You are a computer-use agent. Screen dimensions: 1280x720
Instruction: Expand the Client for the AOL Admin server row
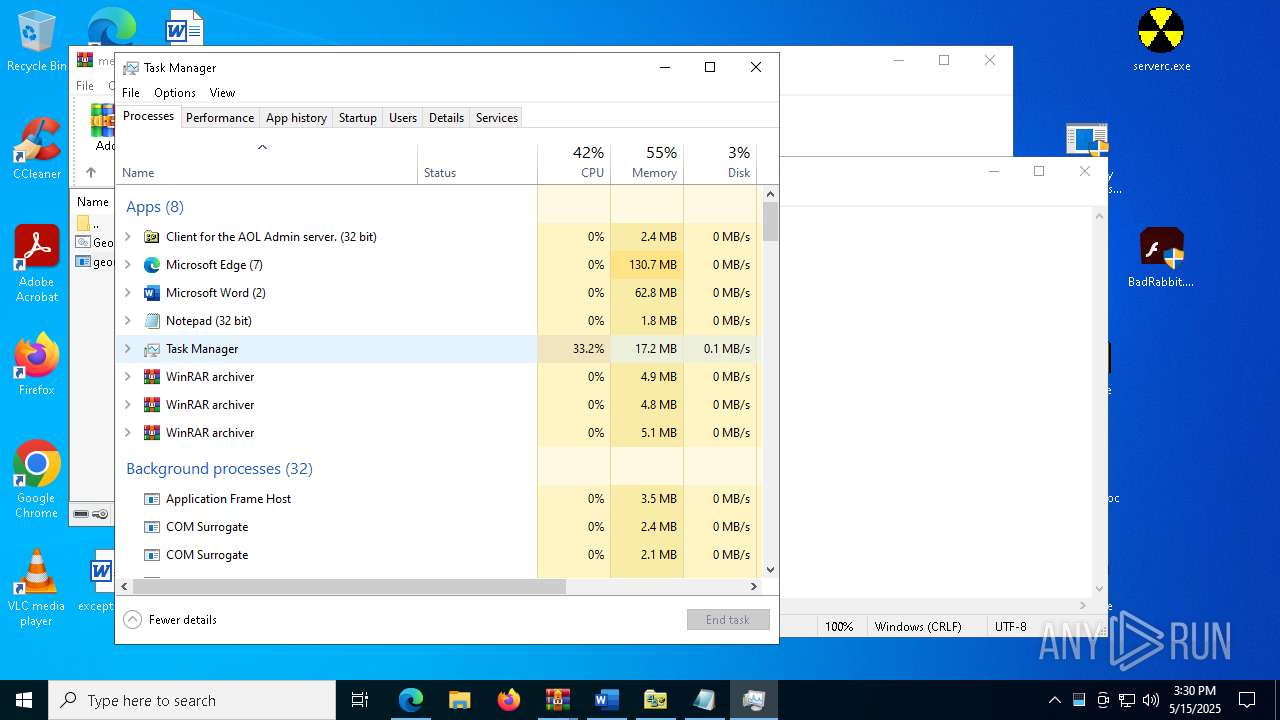click(127, 237)
